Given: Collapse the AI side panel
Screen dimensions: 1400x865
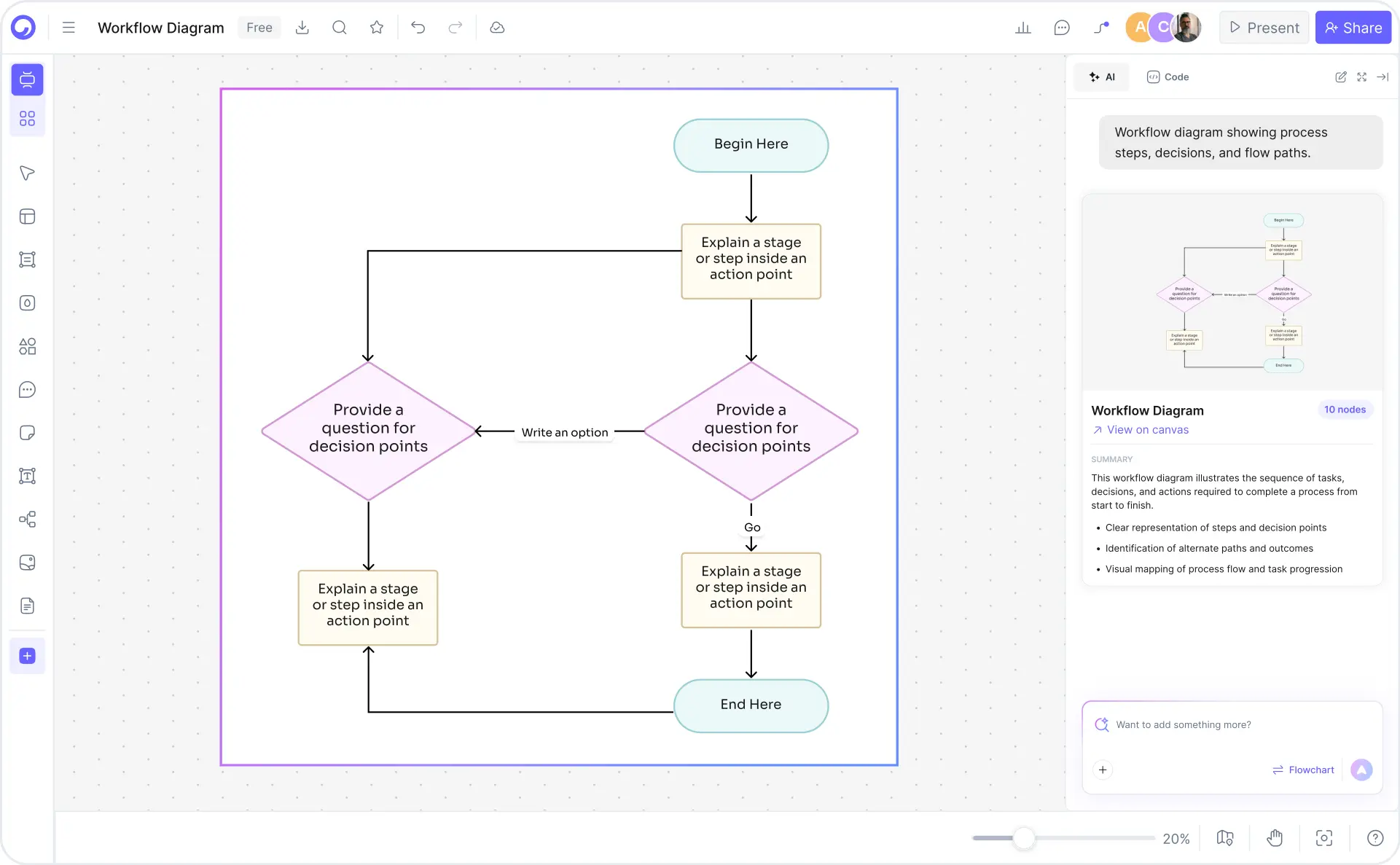Looking at the screenshot, I should (1383, 77).
